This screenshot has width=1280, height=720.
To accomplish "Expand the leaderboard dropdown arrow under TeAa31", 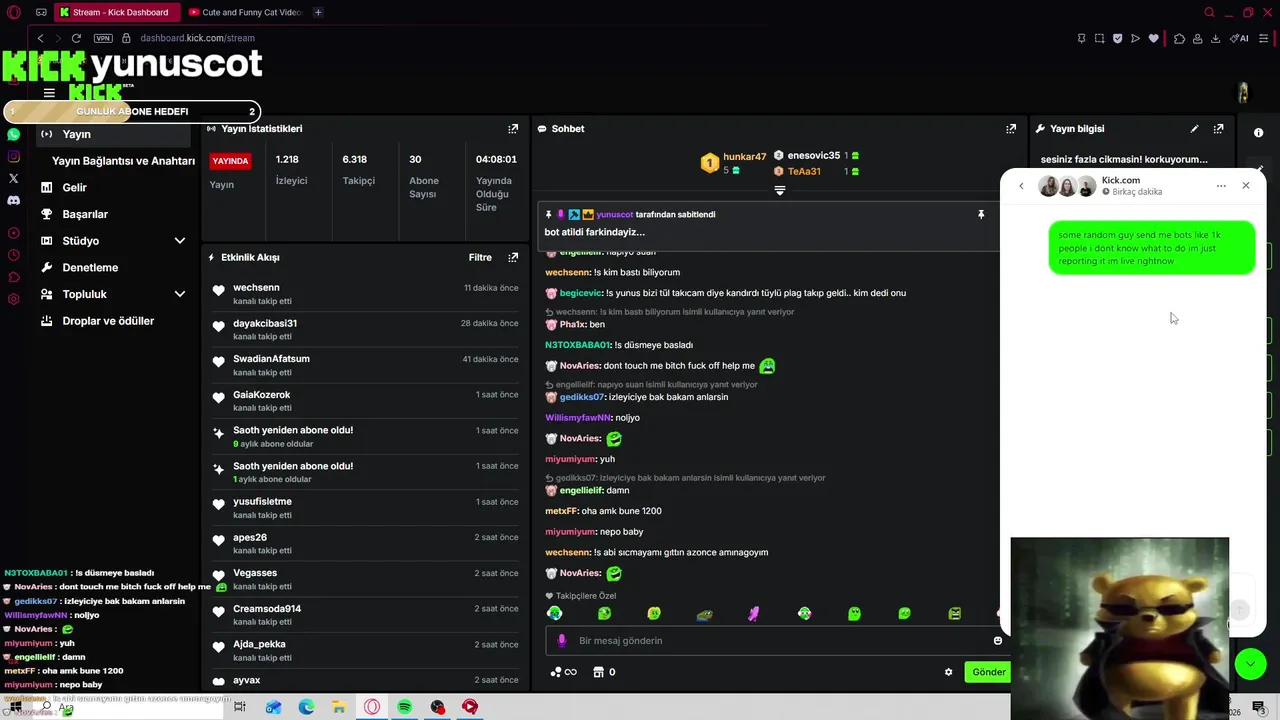I will pyautogui.click(x=780, y=190).
